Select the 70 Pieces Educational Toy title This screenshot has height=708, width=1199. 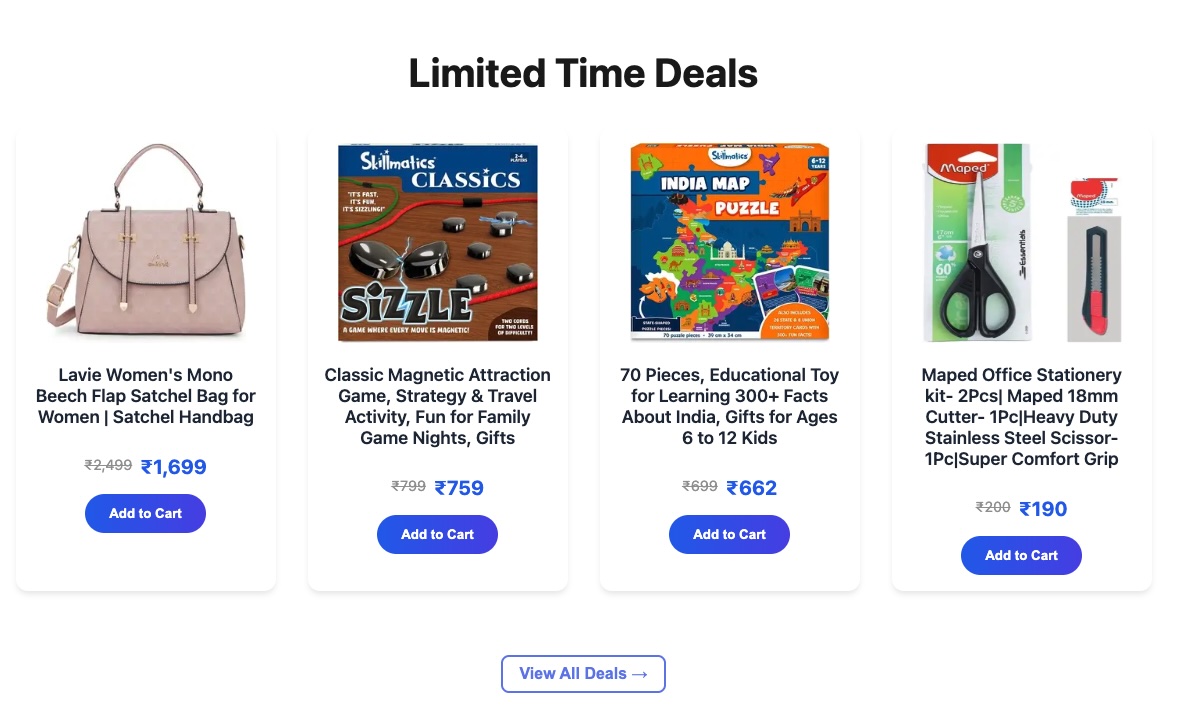coord(730,406)
